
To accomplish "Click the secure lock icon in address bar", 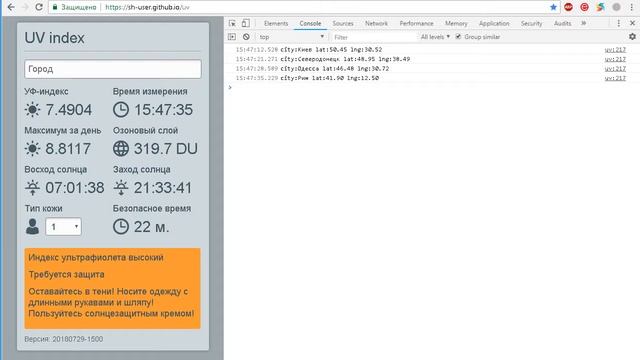I will 55,7.
